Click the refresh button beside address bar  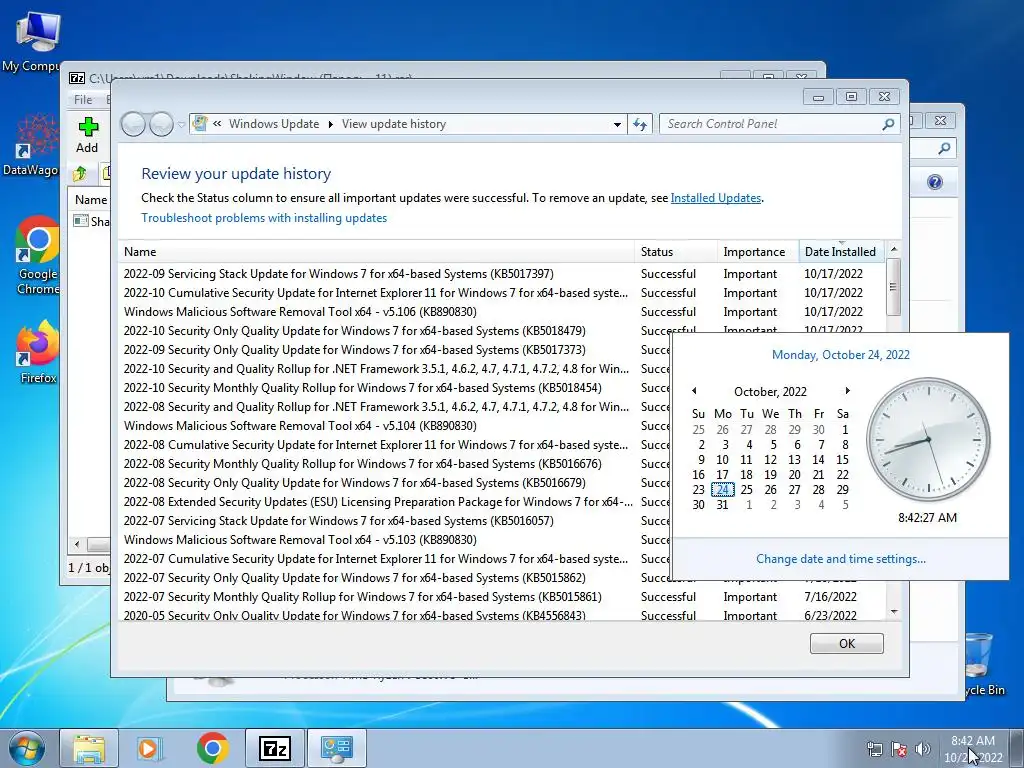[640, 124]
